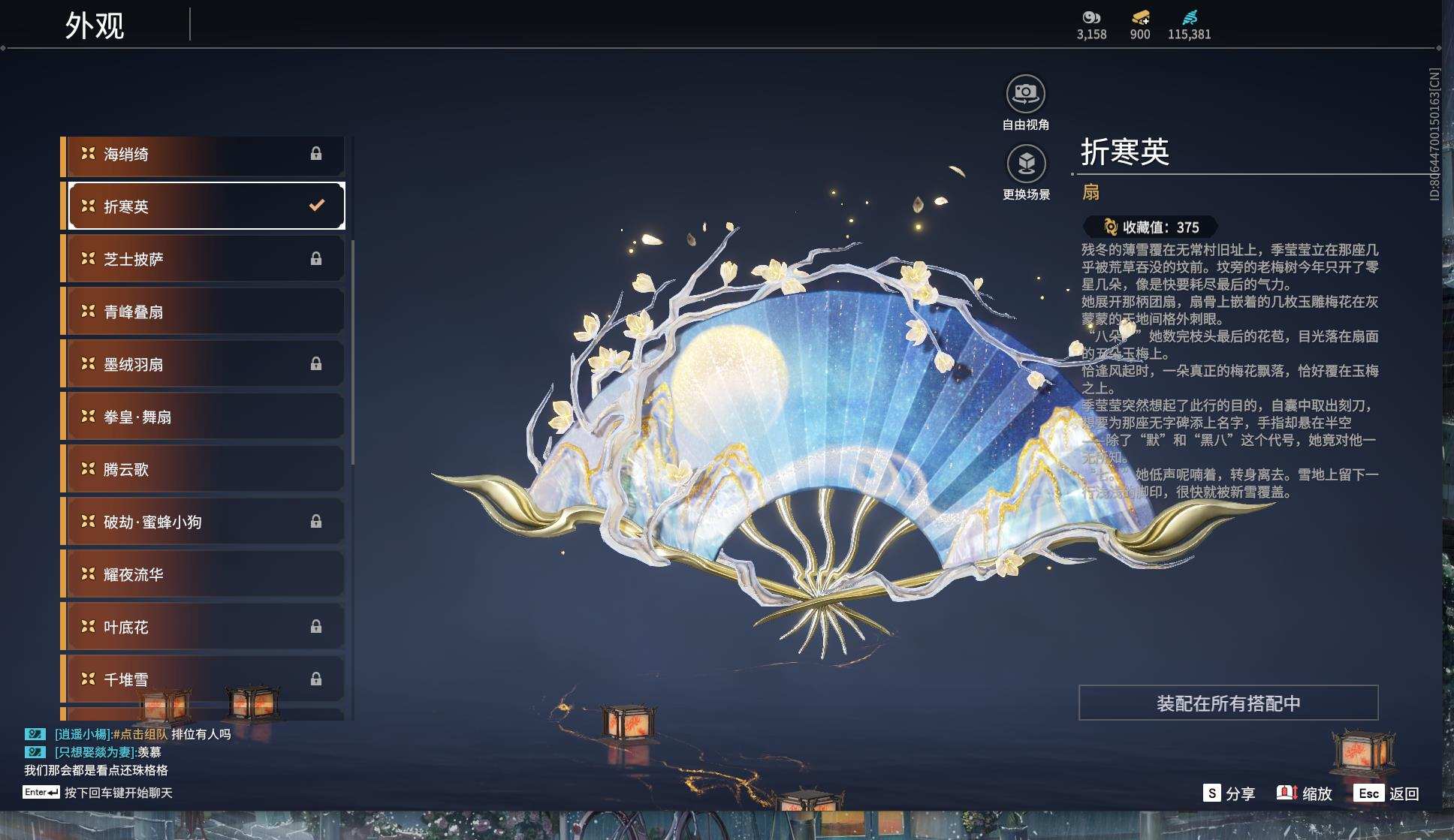Click the lock icon on 破劫·蜜蜂小狗
Image resolution: width=1454 pixels, height=840 pixels.
pos(316,521)
